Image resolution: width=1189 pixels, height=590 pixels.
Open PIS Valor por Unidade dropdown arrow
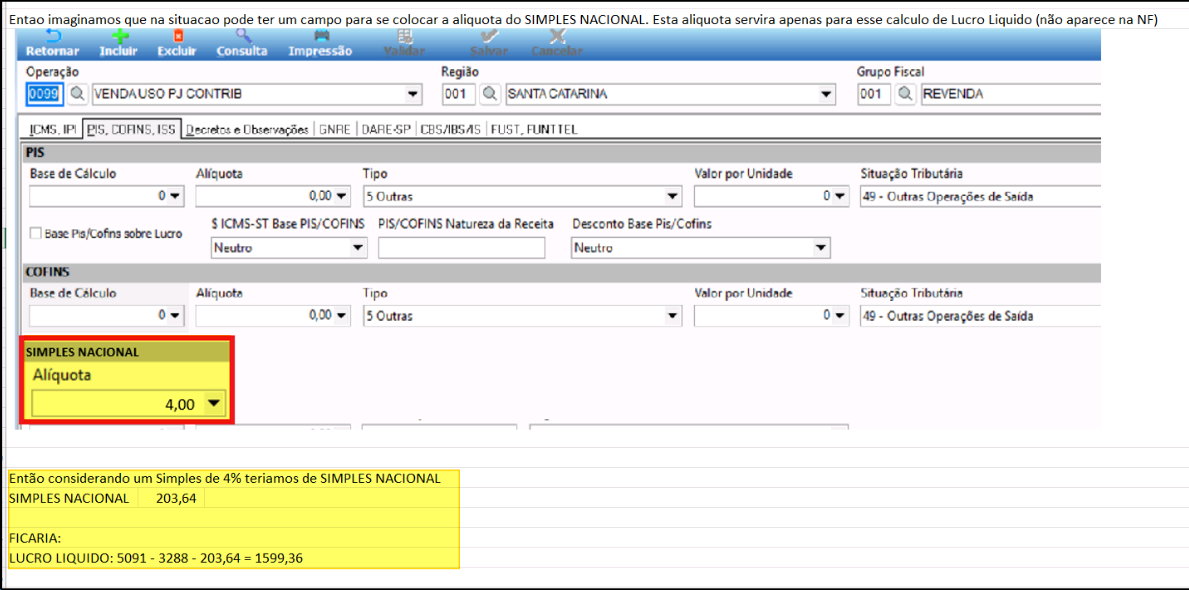[841, 196]
